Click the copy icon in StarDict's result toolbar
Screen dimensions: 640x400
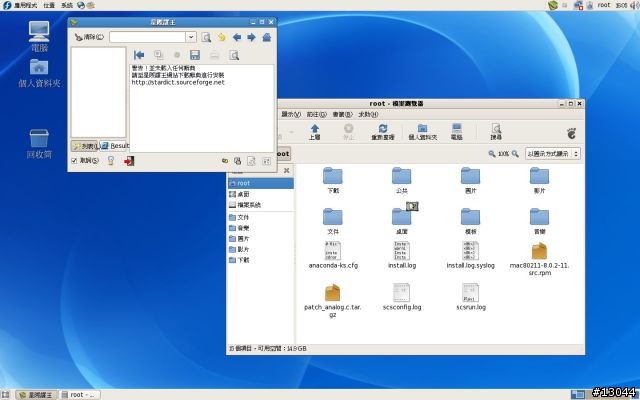coord(158,55)
